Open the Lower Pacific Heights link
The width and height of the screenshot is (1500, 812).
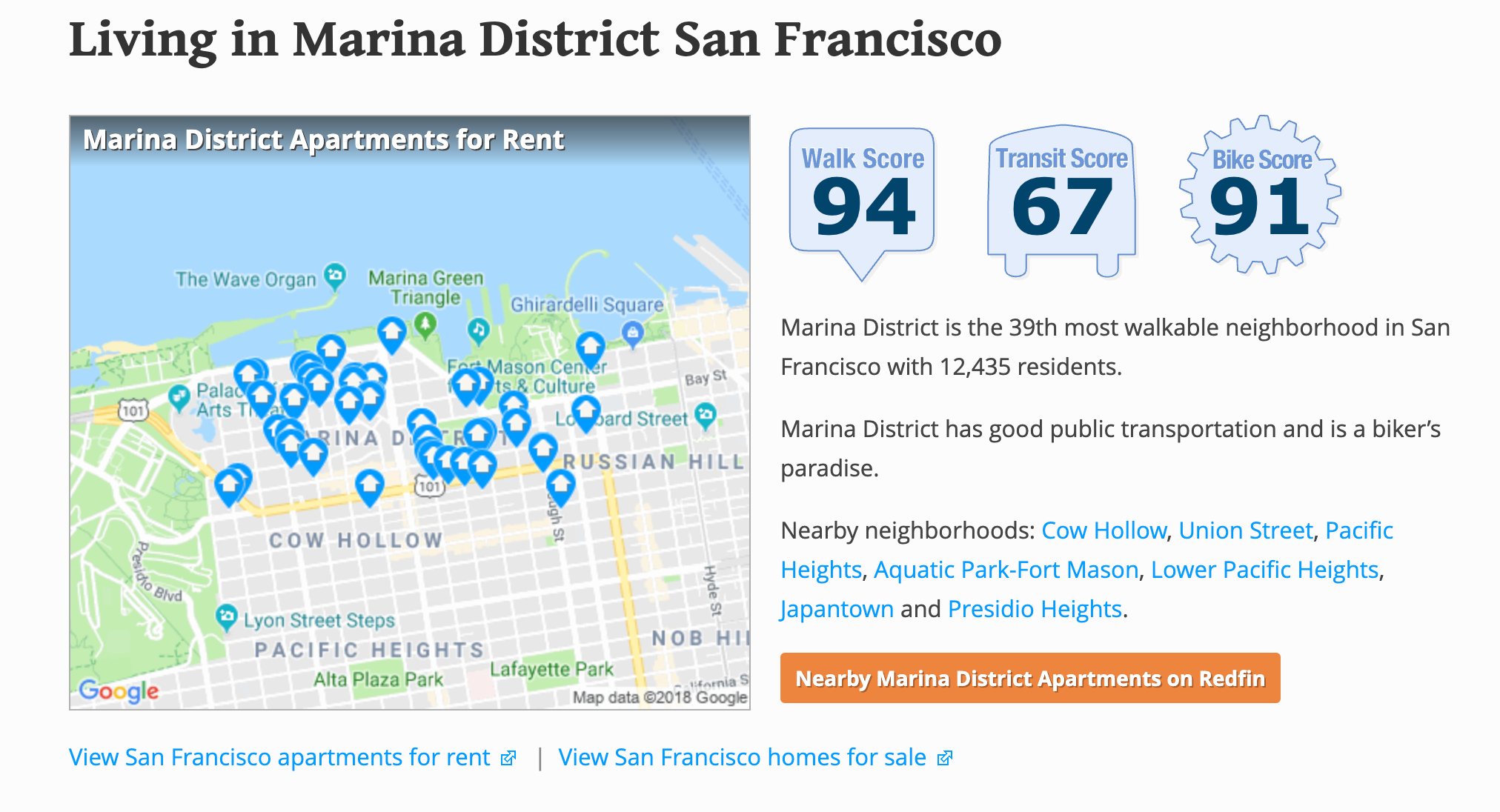(x=1264, y=570)
